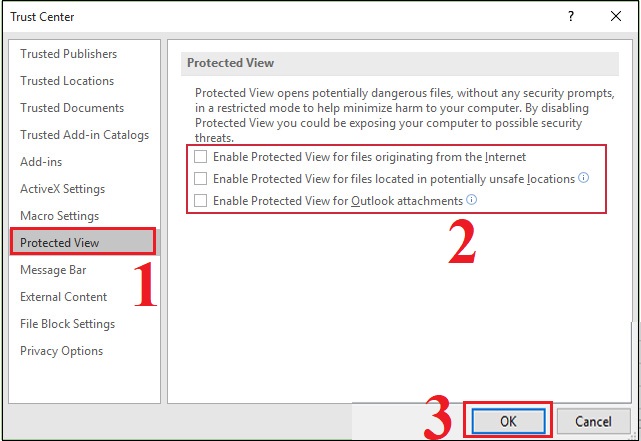Click the Help question mark icon
This screenshot has height=441, width=641.
tap(571, 16)
